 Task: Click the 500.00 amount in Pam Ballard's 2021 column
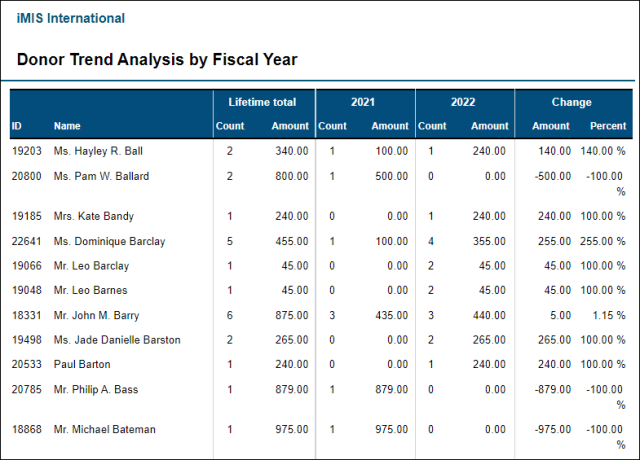coord(391,176)
